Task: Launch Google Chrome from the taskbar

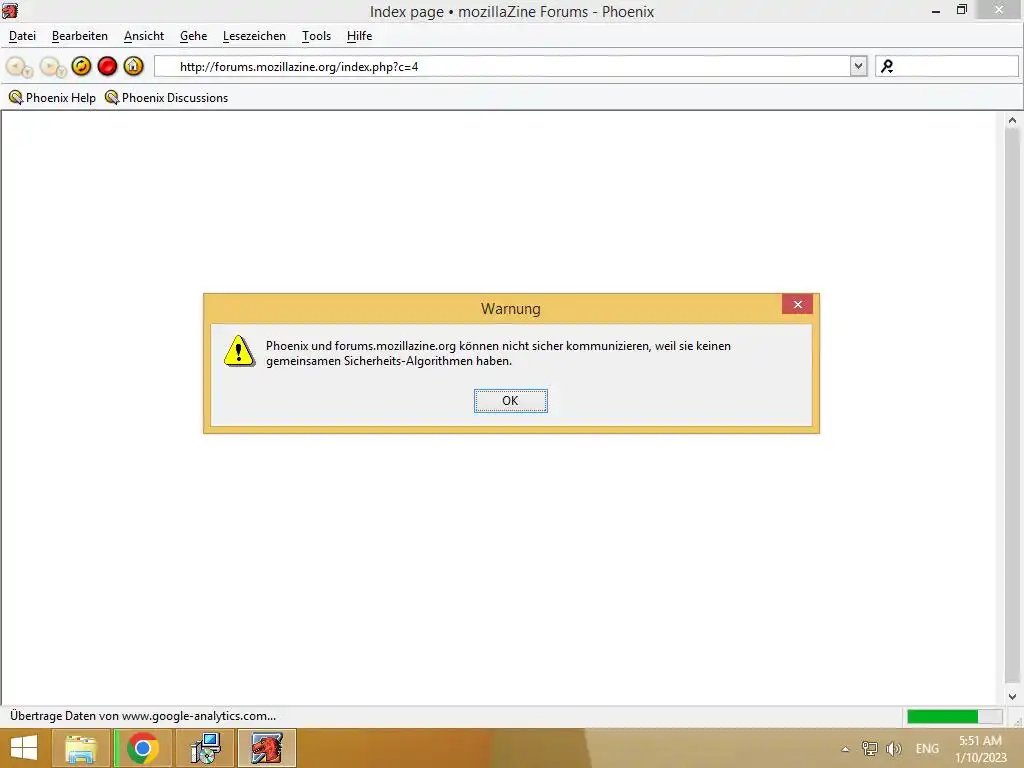Action: click(143, 748)
